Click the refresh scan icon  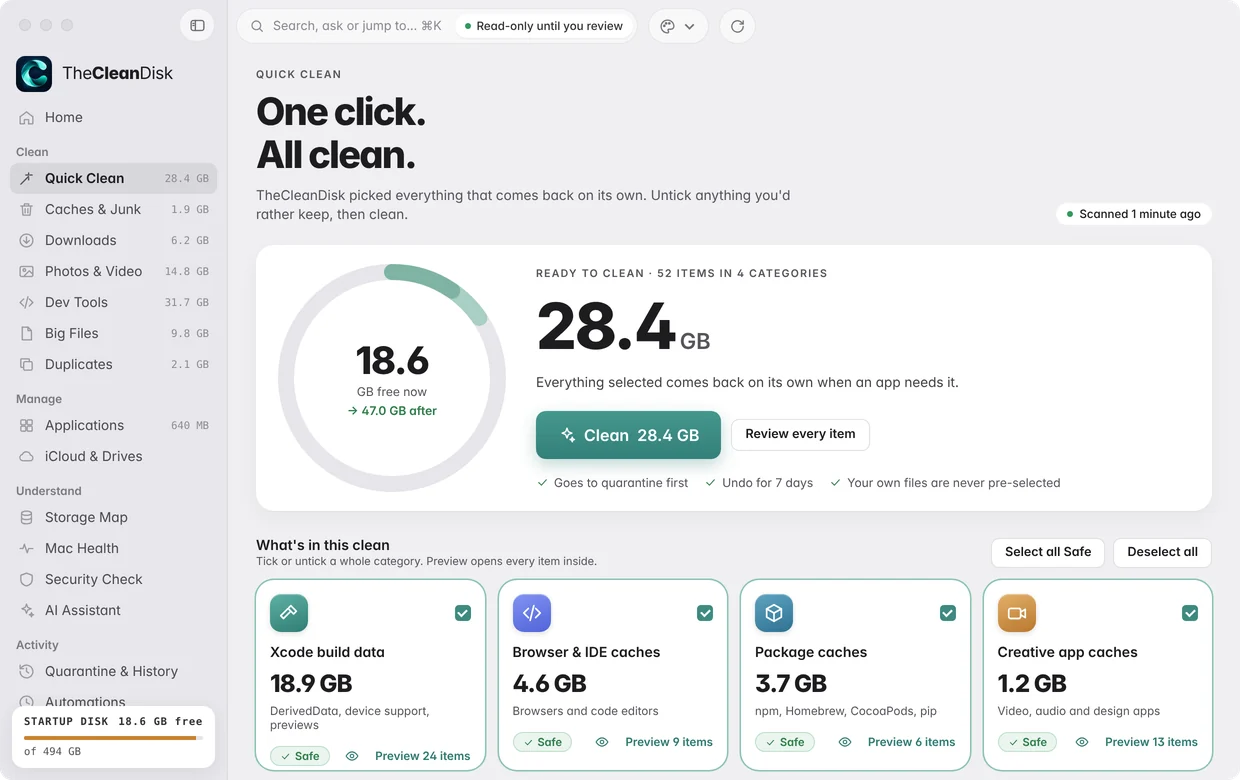[737, 26]
